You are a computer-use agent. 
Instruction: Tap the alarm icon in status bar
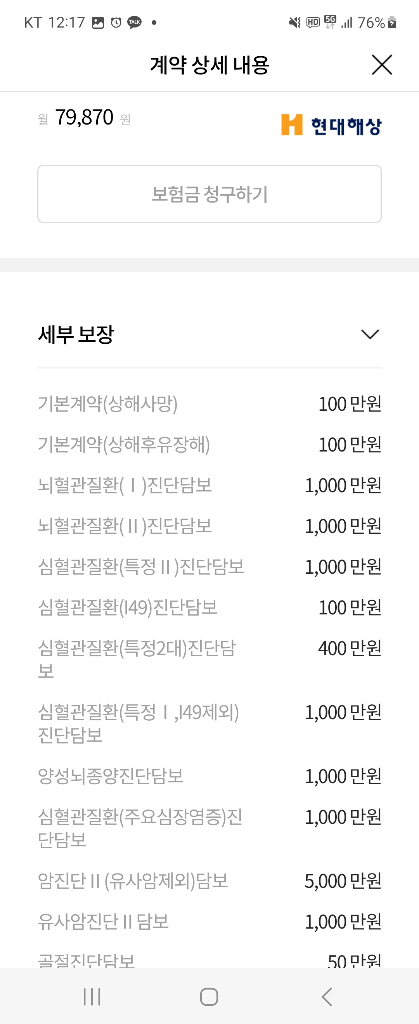pyautogui.click(x=116, y=23)
